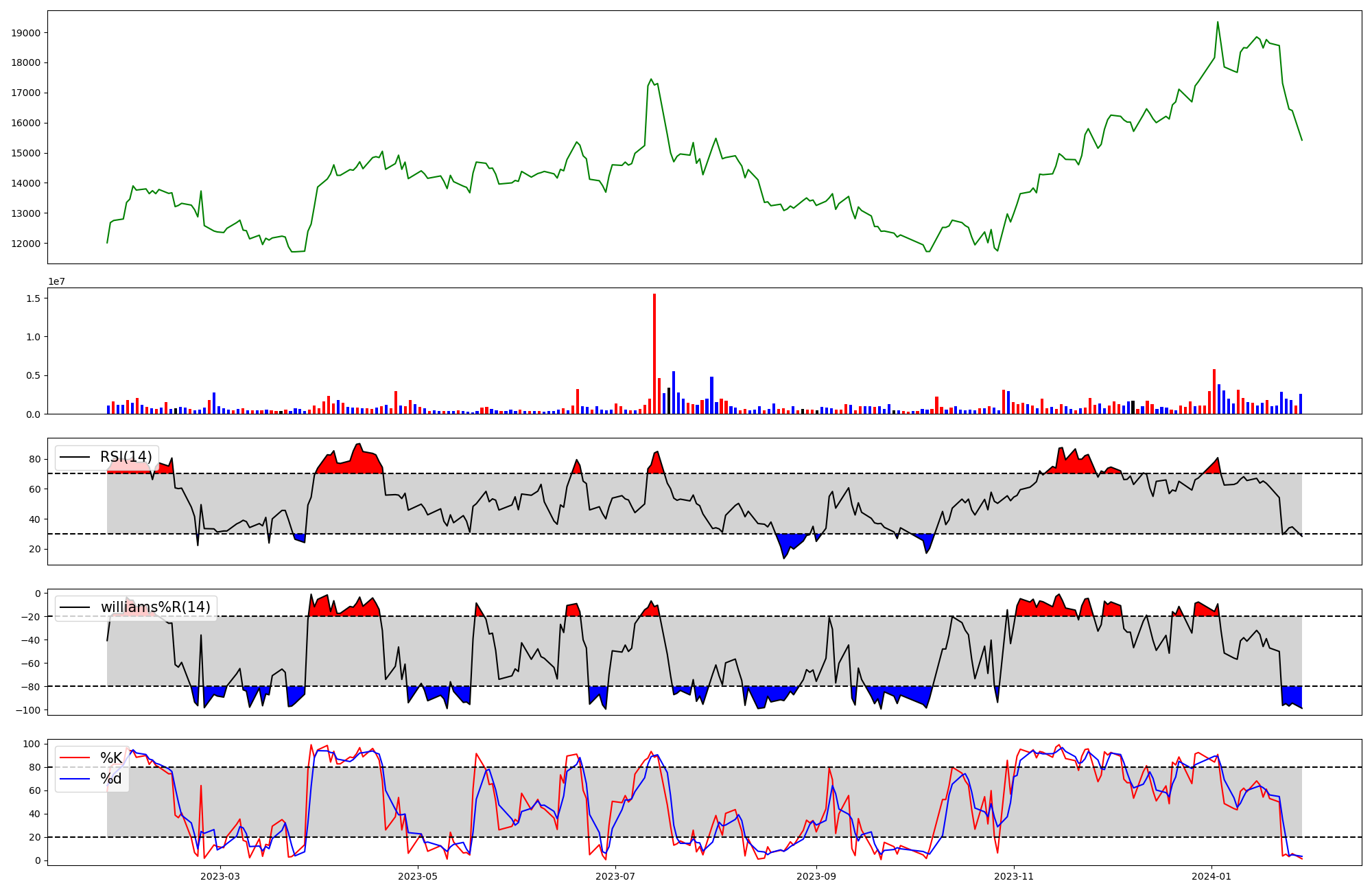This screenshot has width=1372, height=892.
Task: Click the tallest red volume bar
Action: click(654, 353)
